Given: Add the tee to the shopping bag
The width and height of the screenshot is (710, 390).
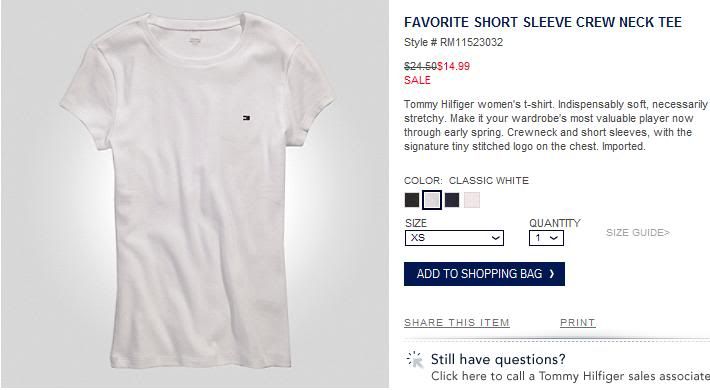Looking at the screenshot, I should [x=484, y=274].
